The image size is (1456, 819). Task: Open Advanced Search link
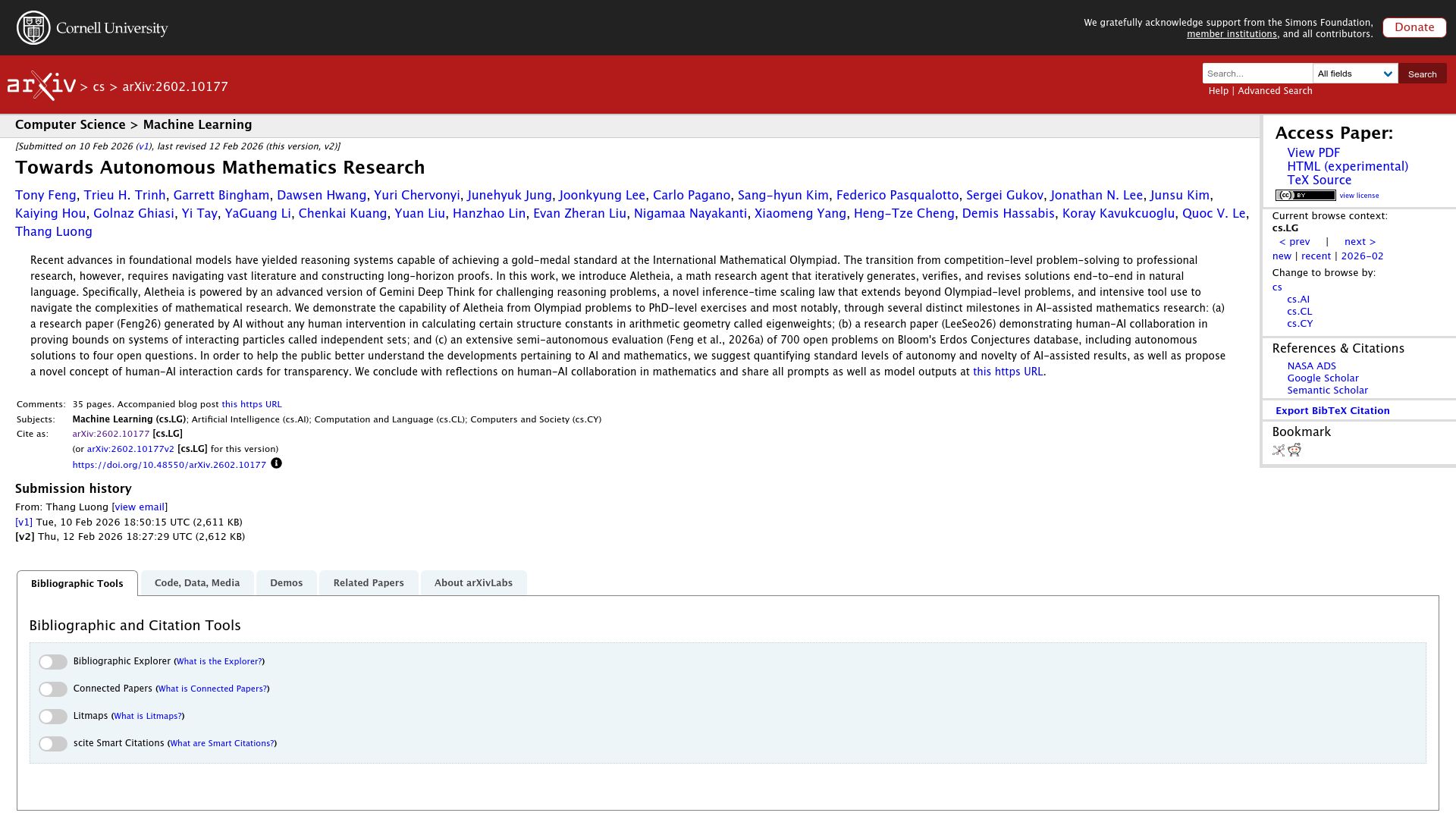pos(1275,91)
